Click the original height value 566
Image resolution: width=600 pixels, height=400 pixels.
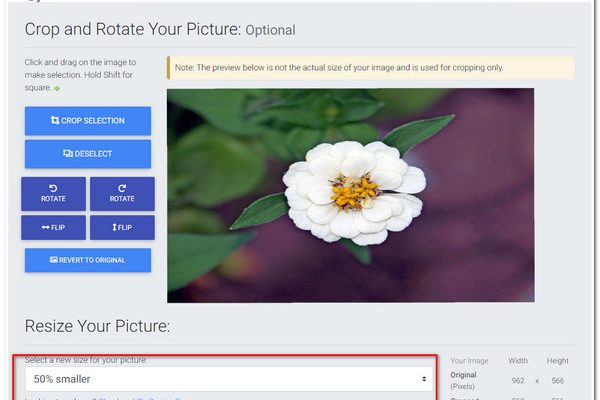click(558, 380)
